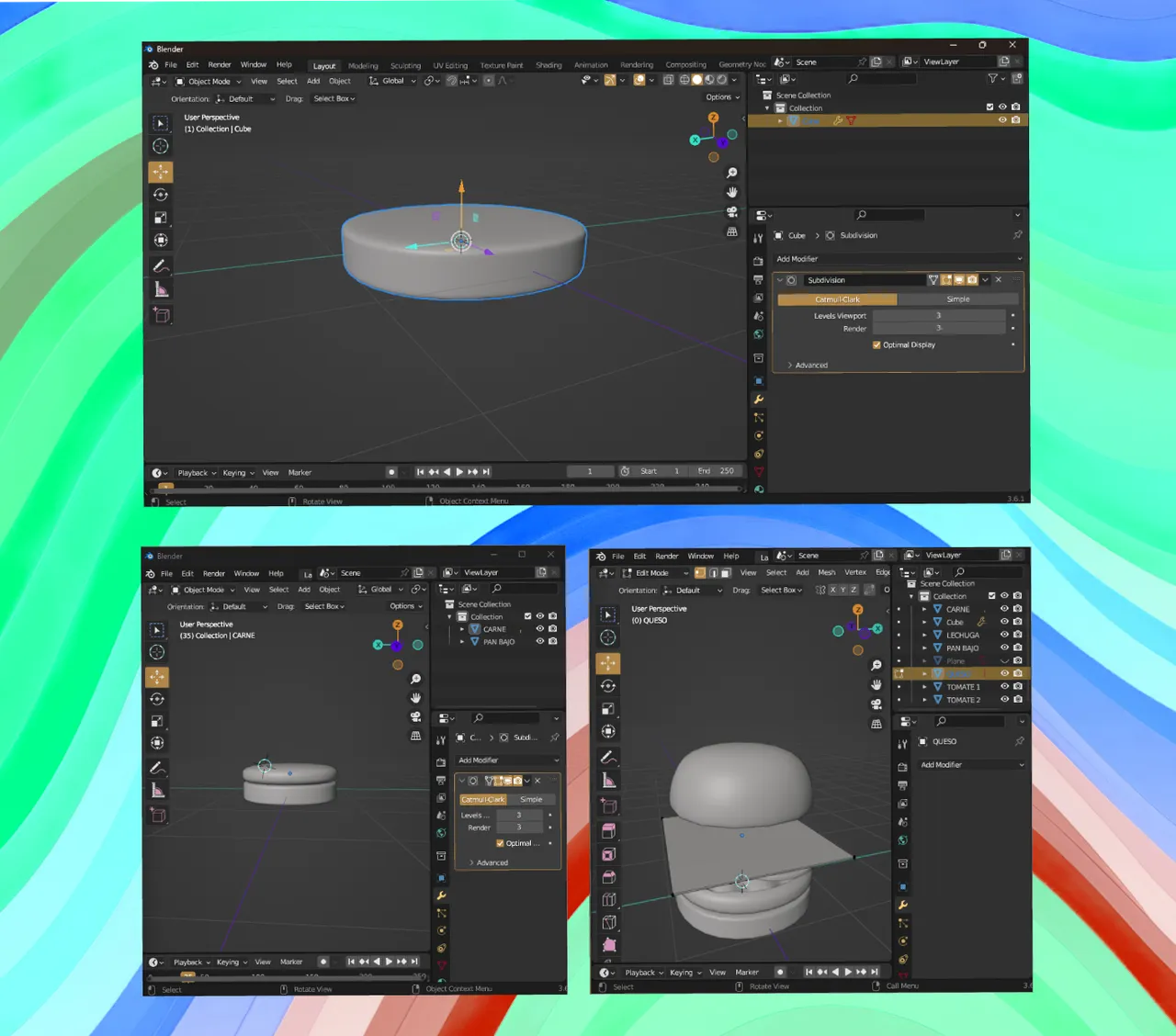Open Mesh menu in bottom-right window header
This screenshot has height=1036, width=1176.
point(827,572)
